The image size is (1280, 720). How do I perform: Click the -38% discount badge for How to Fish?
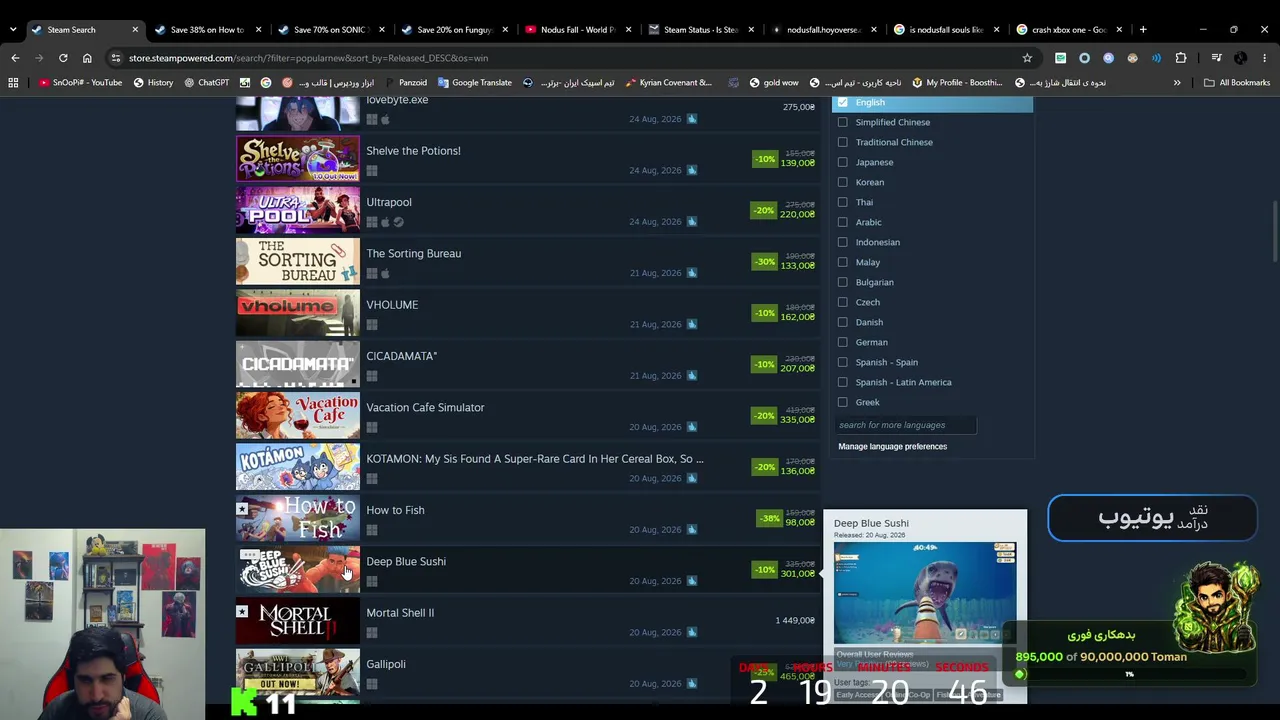768,518
